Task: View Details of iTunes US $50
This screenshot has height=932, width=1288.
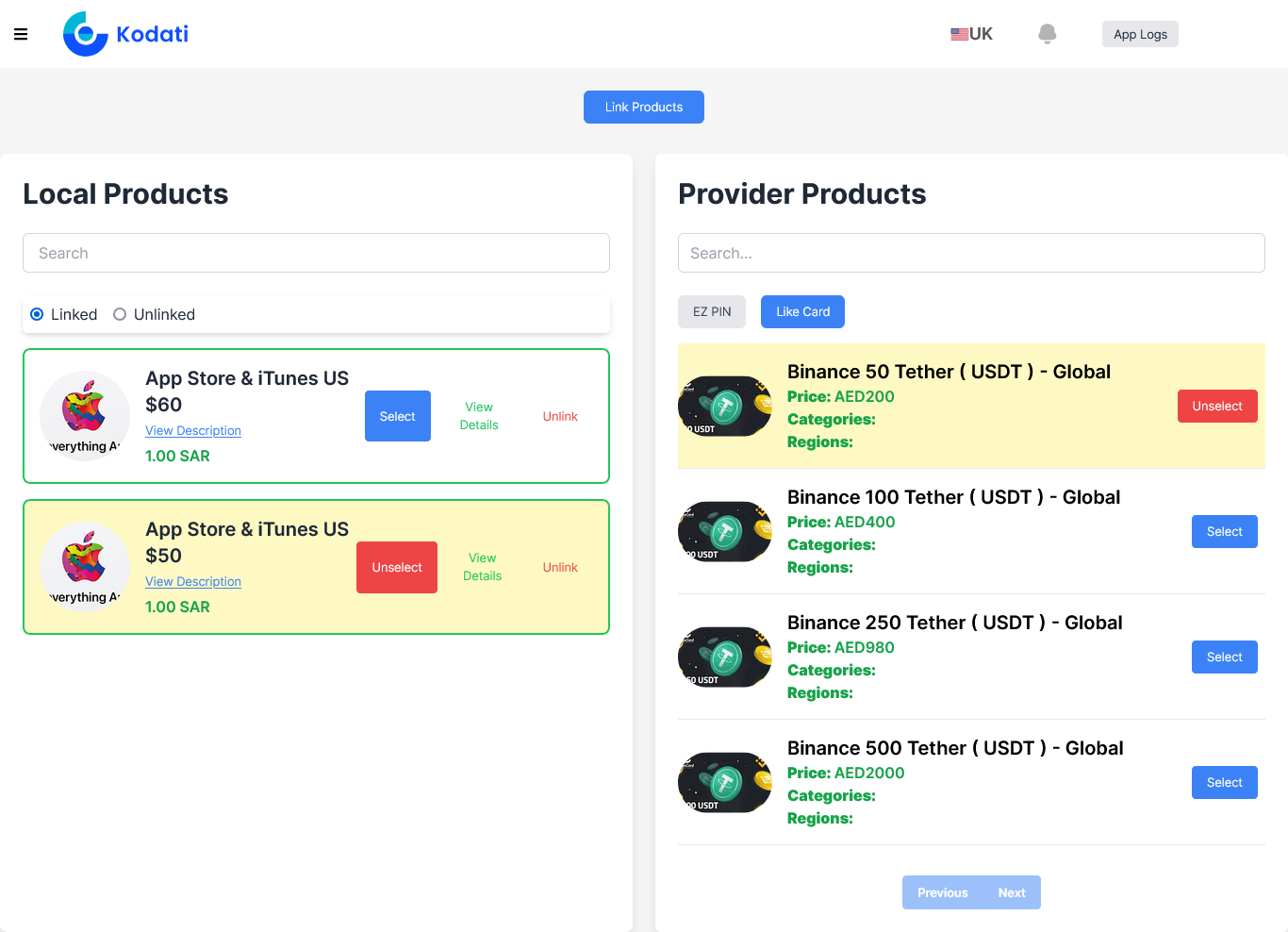Action: point(483,567)
